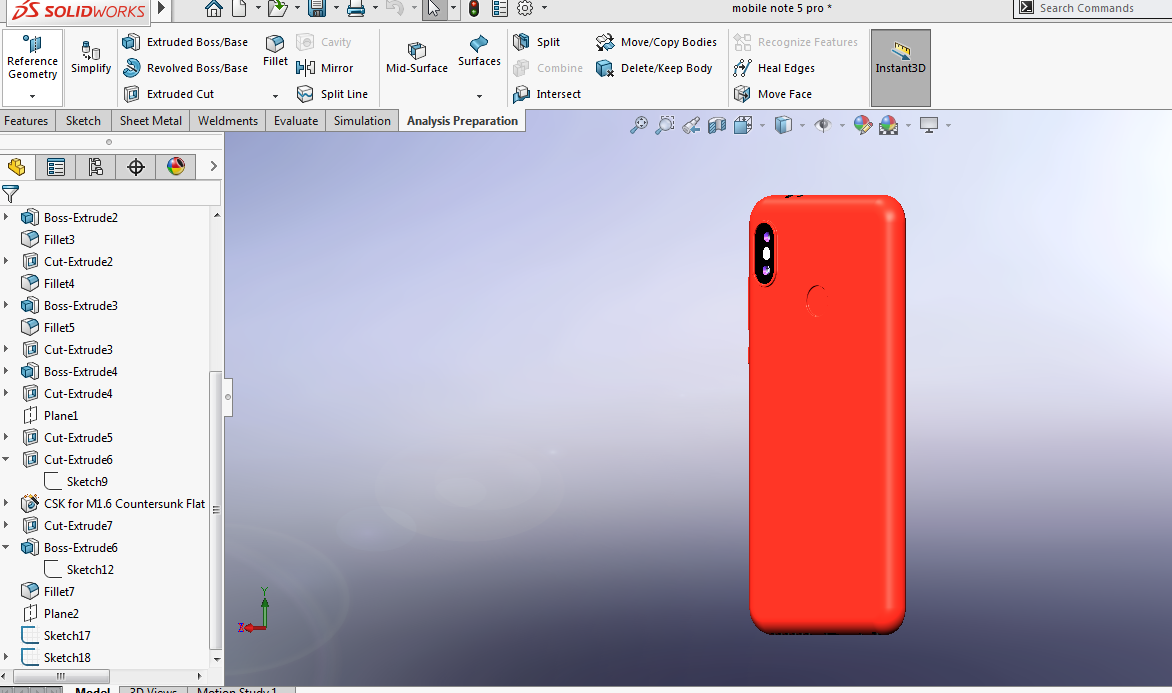Expand the Boss-Extrude3 feature

coord(6,305)
